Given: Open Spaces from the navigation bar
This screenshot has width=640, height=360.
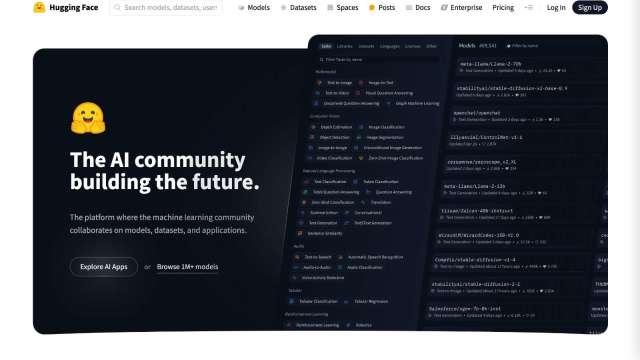Looking at the screenshot, I should [x=343, y=7].
